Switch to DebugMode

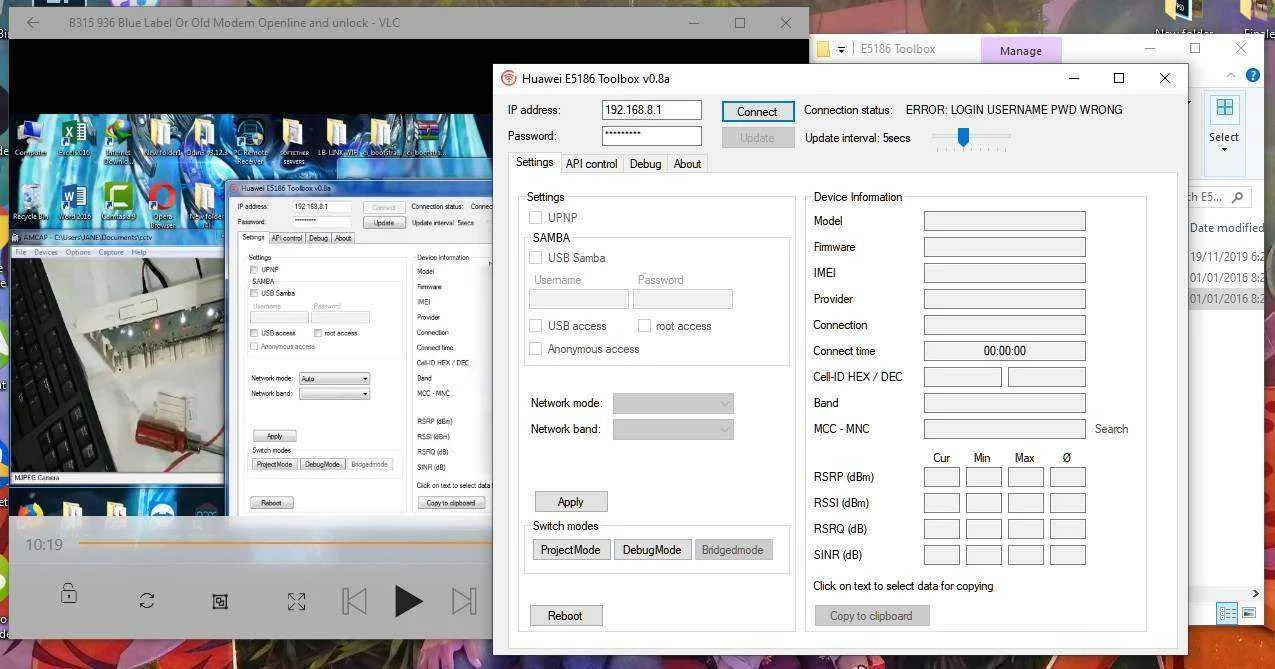(x=652, y=550)
